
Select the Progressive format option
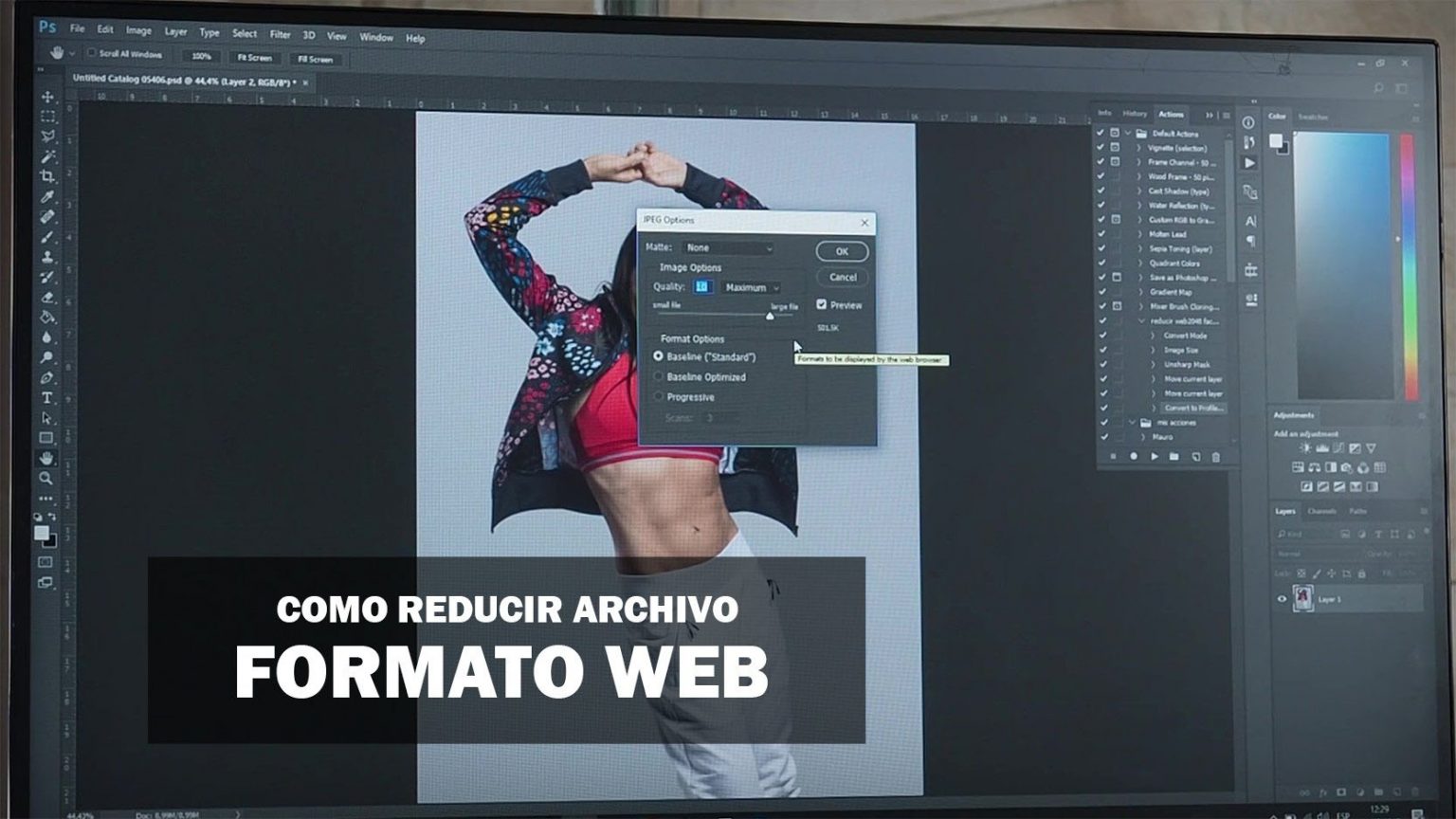[x=659, y=396]
